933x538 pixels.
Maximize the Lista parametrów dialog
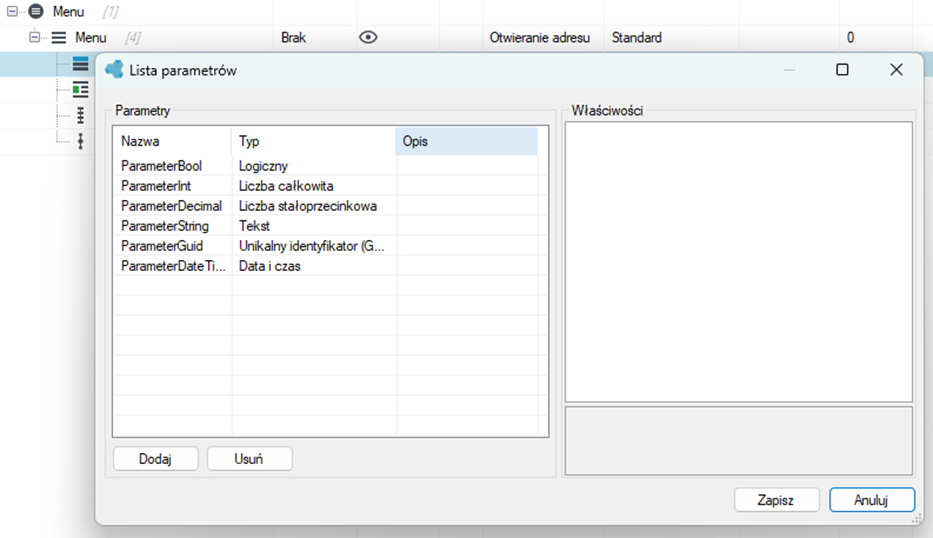point(842,70)
